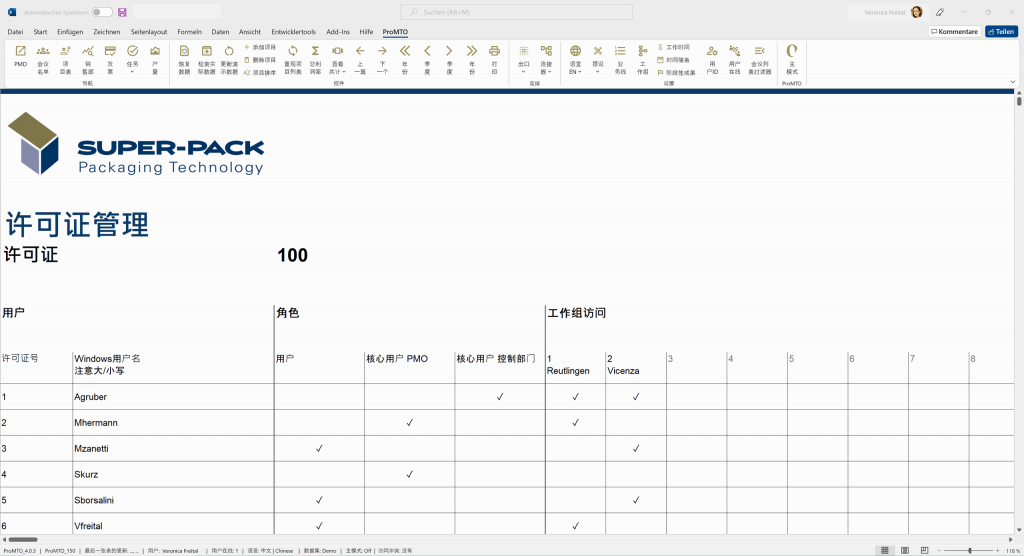Toggle the Automatisches Speichern switch
Viewport: 1024px width, 556px height.
click(x=102, y=12)
